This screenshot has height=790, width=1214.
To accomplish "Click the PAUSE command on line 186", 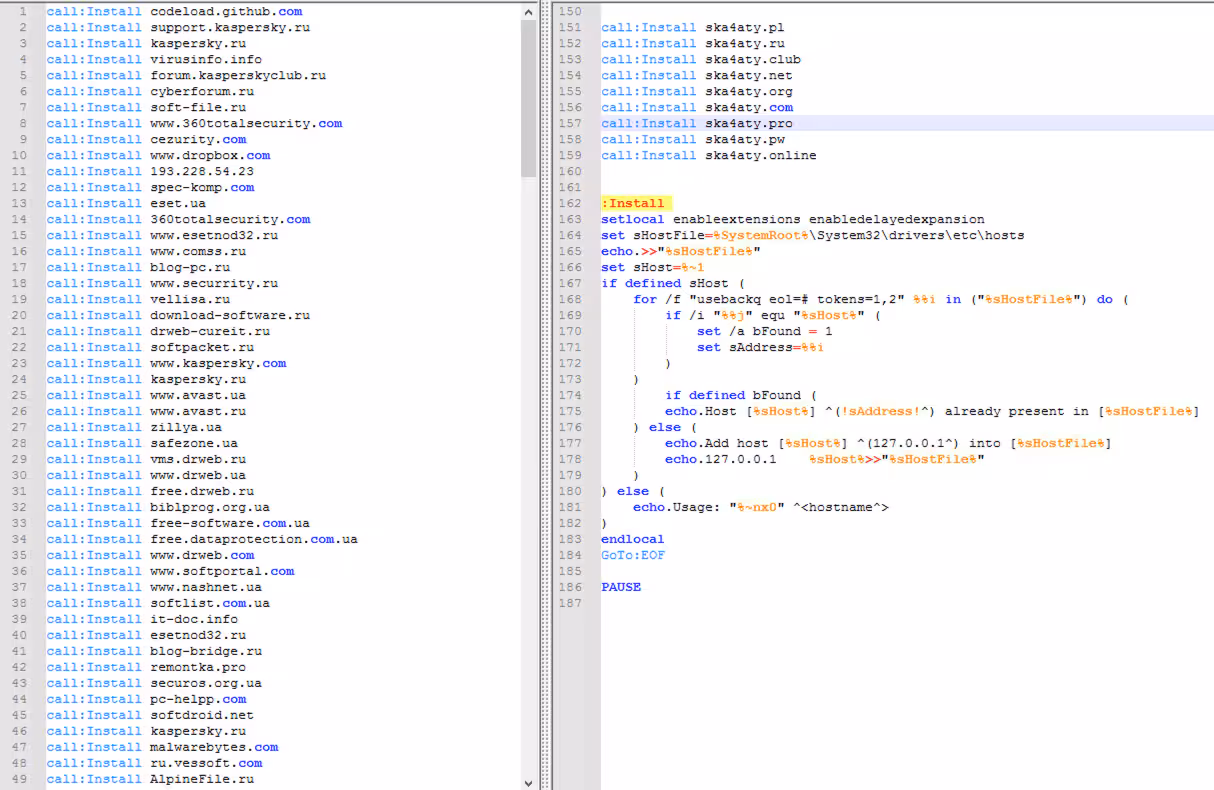I will 621,587.
